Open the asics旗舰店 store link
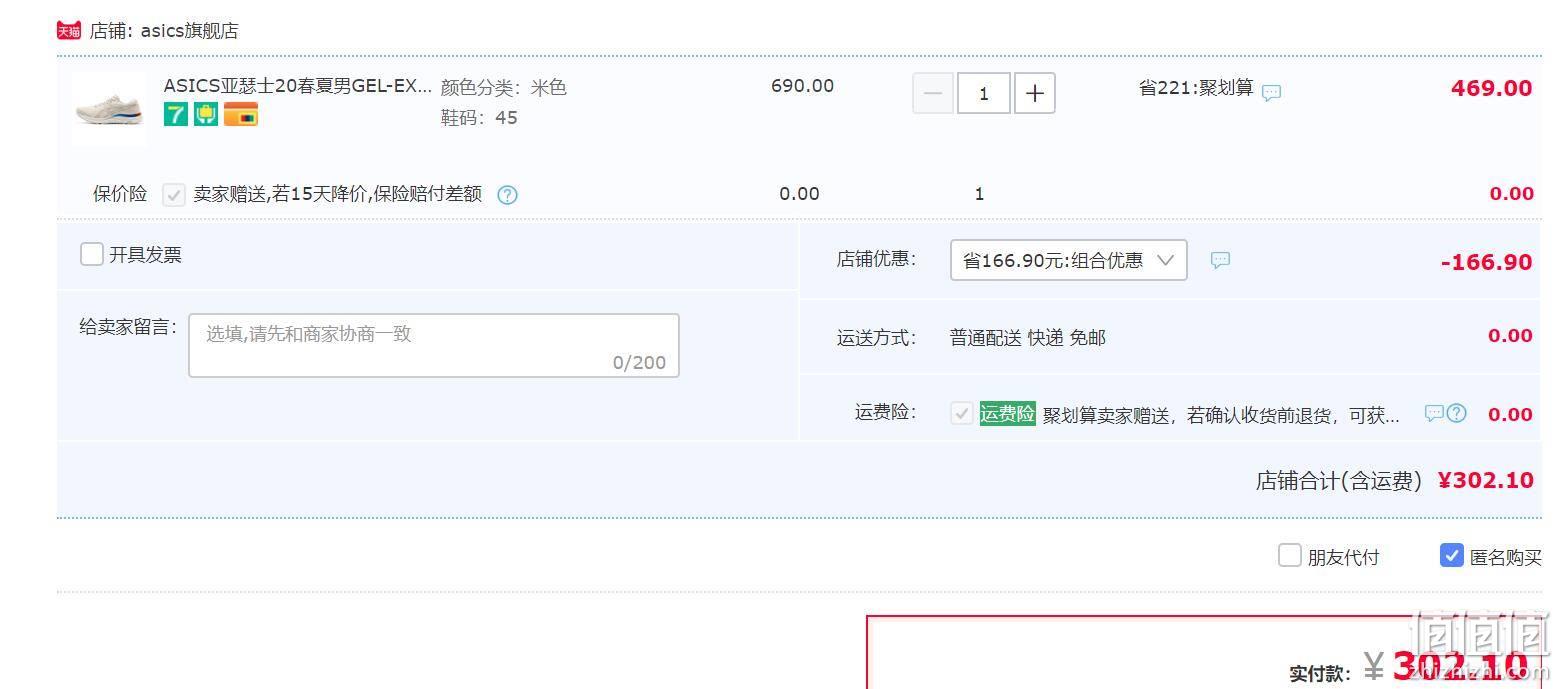This screenshot has height=689, width=1559. click(189, 31)
